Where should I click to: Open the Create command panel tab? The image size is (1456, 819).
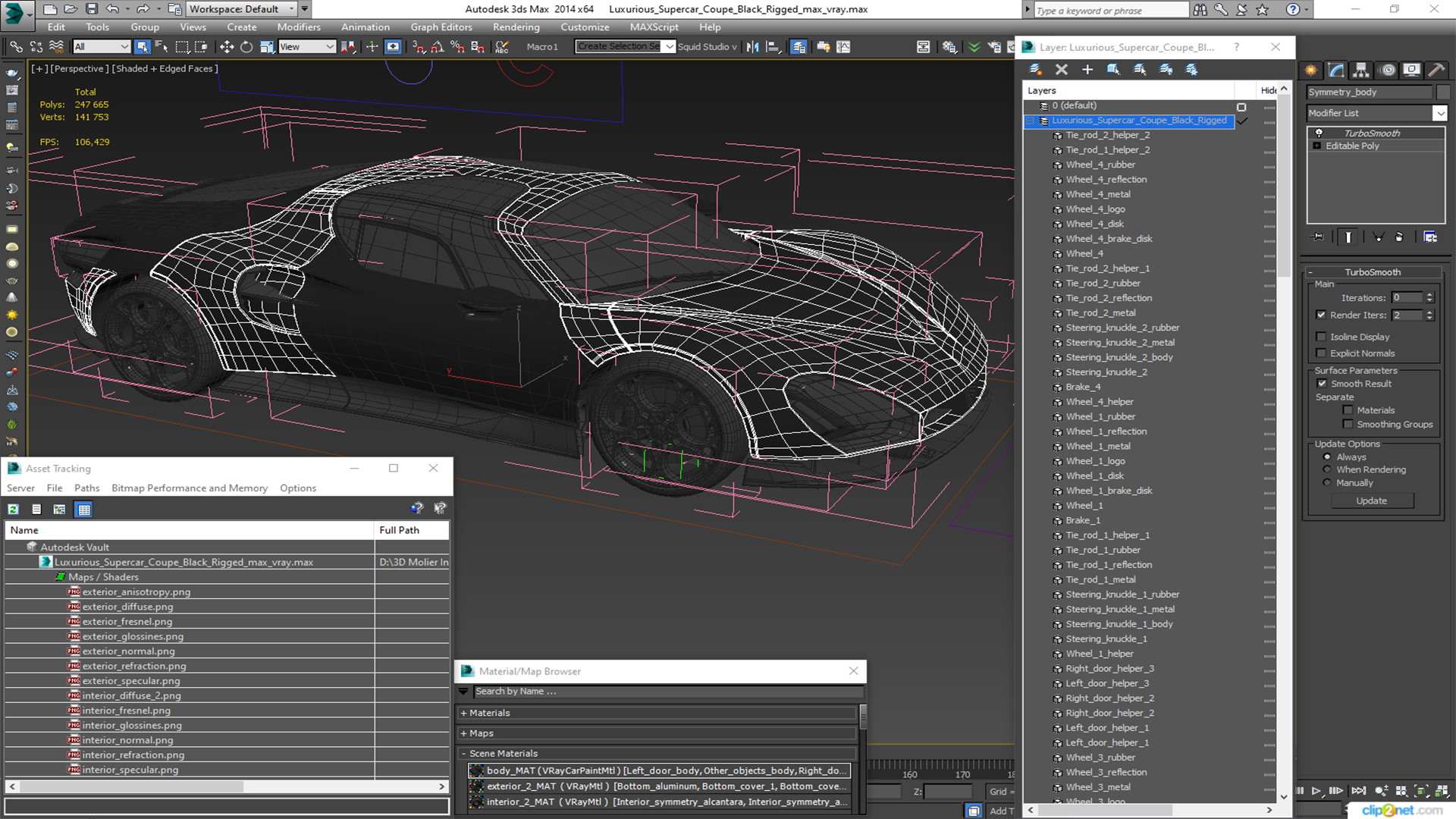(x=1311, y=70)
